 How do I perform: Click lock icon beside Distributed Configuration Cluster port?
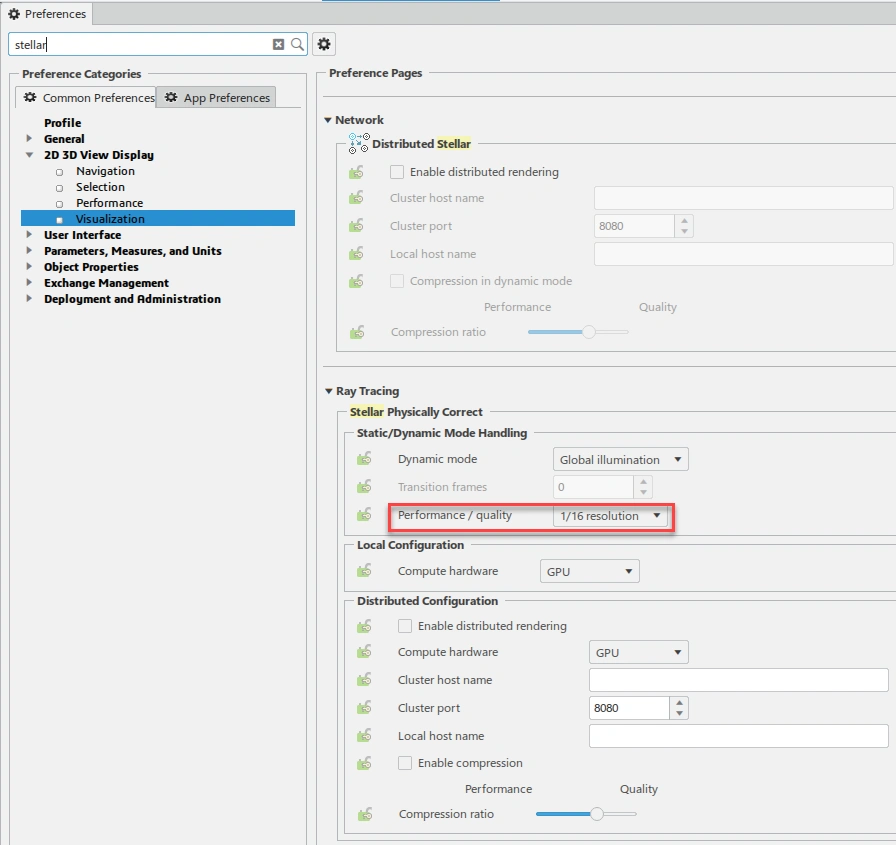[x=365, y=708]
